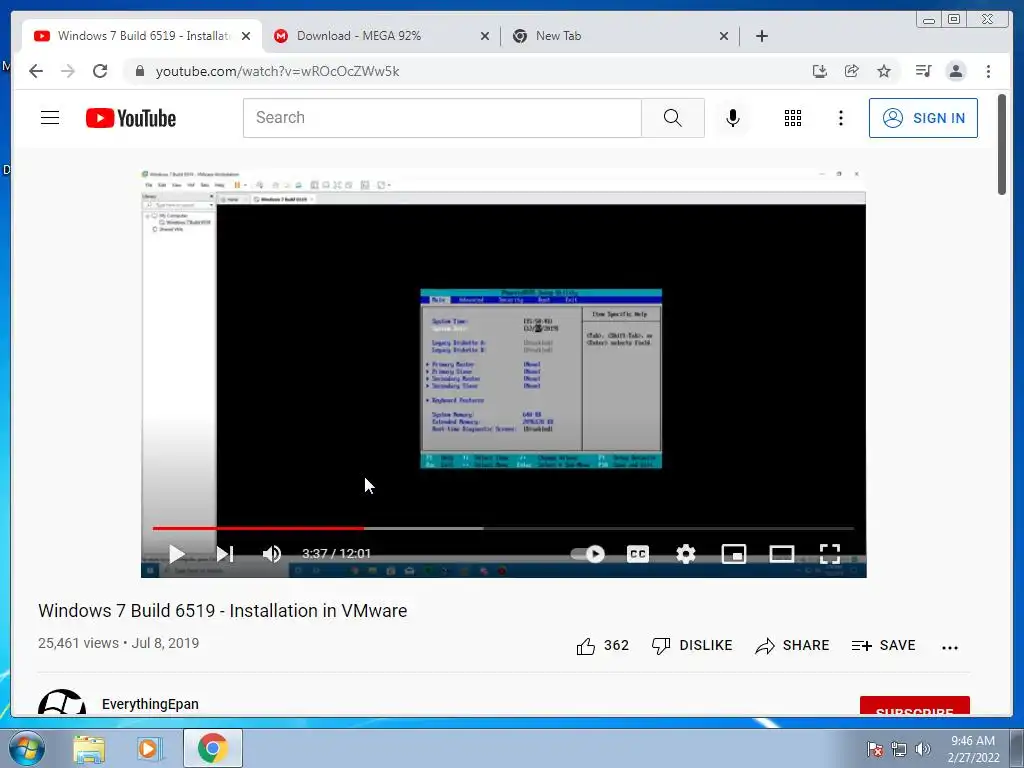
Task: Close the New Tab tab
Action: 724,36
